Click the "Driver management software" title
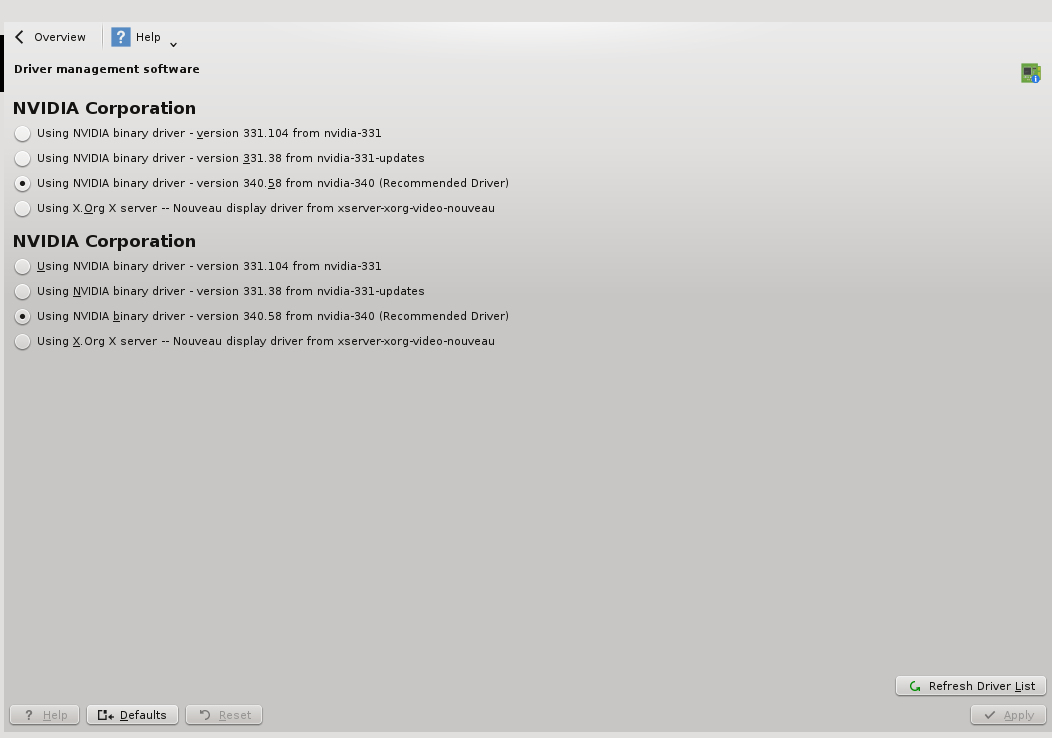Viewport: 1052px width, 738px height. click(x=107, y=69)
